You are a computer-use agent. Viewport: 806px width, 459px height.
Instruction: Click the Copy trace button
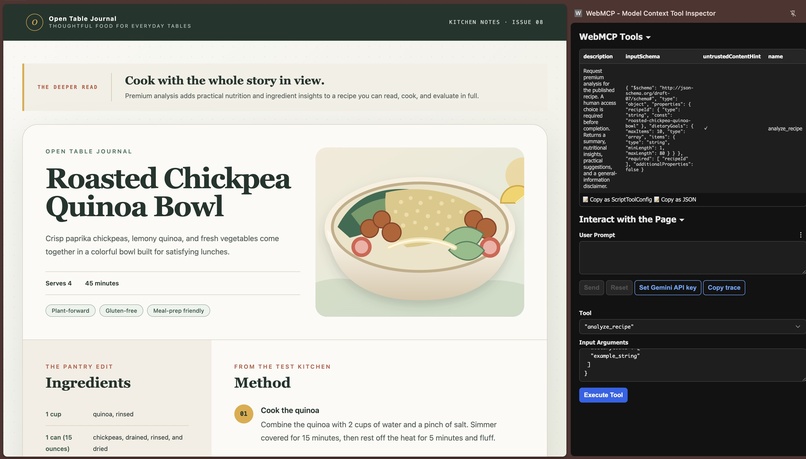click(724, 288)
